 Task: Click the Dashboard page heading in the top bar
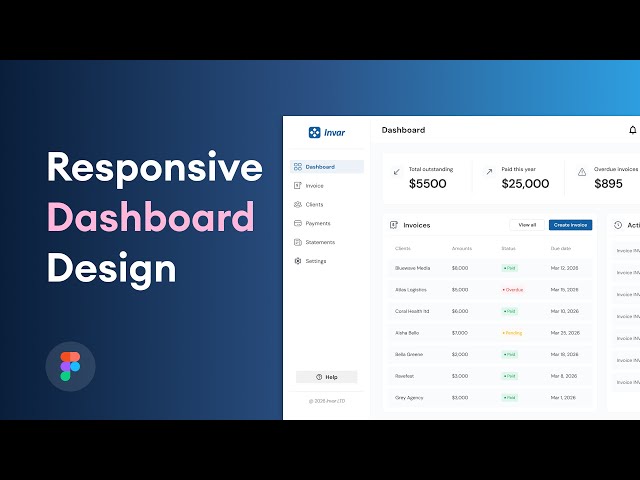pyautogui.click(x=403, y=130)
